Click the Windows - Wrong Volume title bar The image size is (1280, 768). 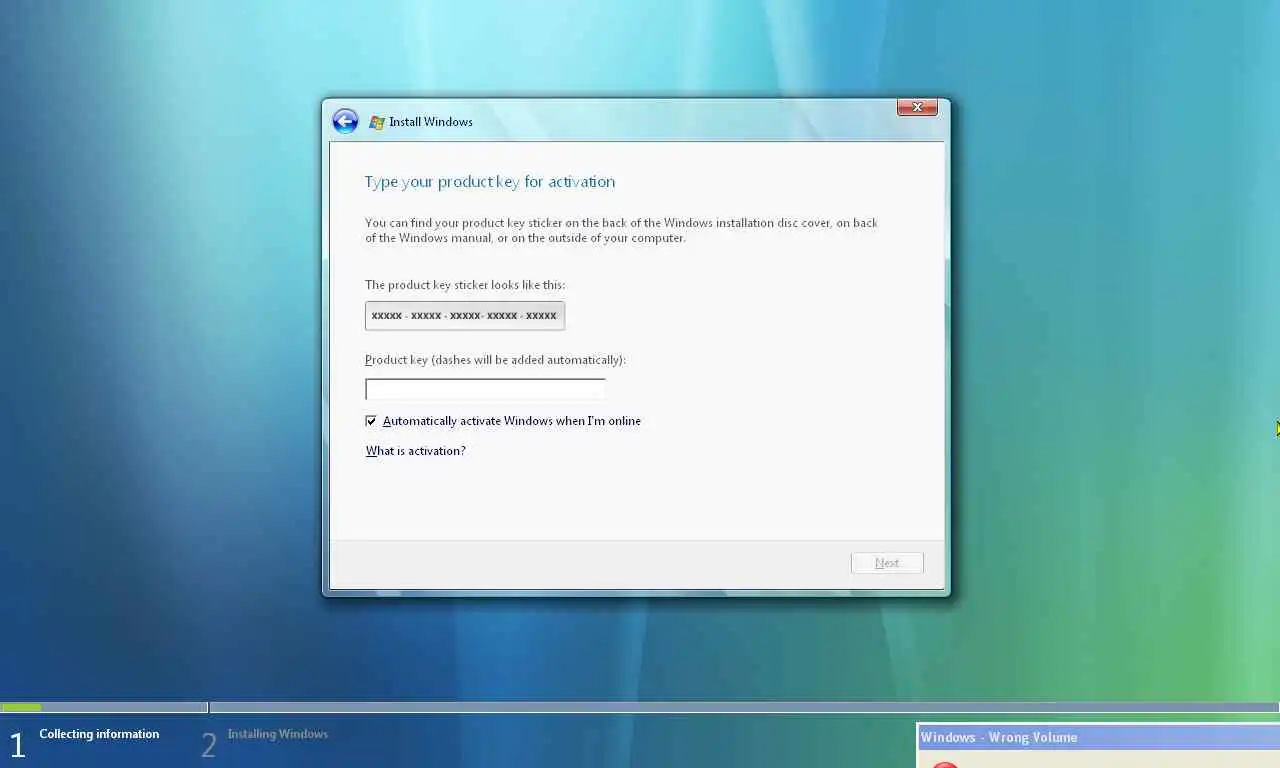(x=1099, y=737)
